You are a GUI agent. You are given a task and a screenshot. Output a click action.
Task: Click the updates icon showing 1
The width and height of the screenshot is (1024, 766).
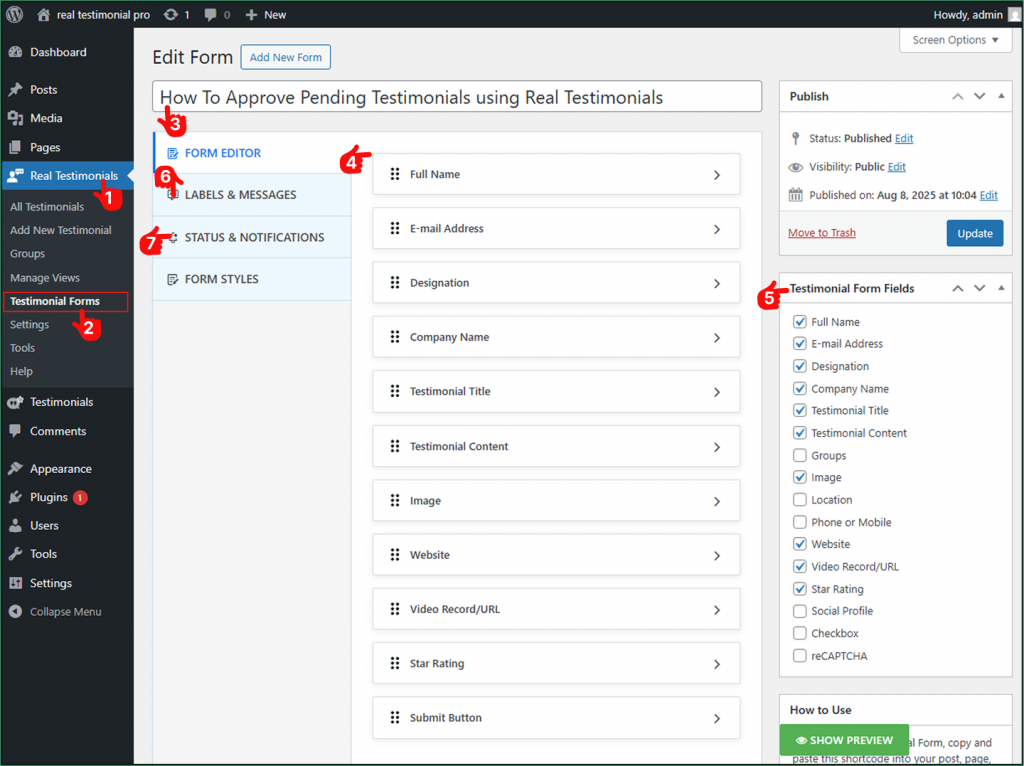click(x=170, y=14)
